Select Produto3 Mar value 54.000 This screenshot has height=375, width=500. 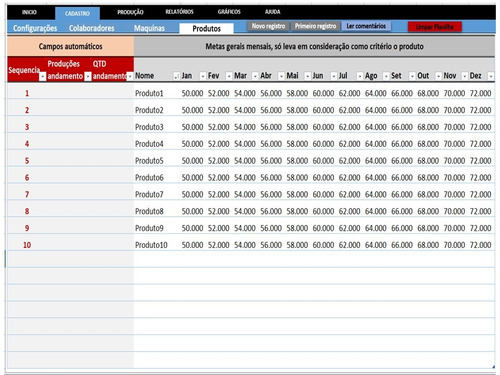pyautogui.click(x=245, y=127)
